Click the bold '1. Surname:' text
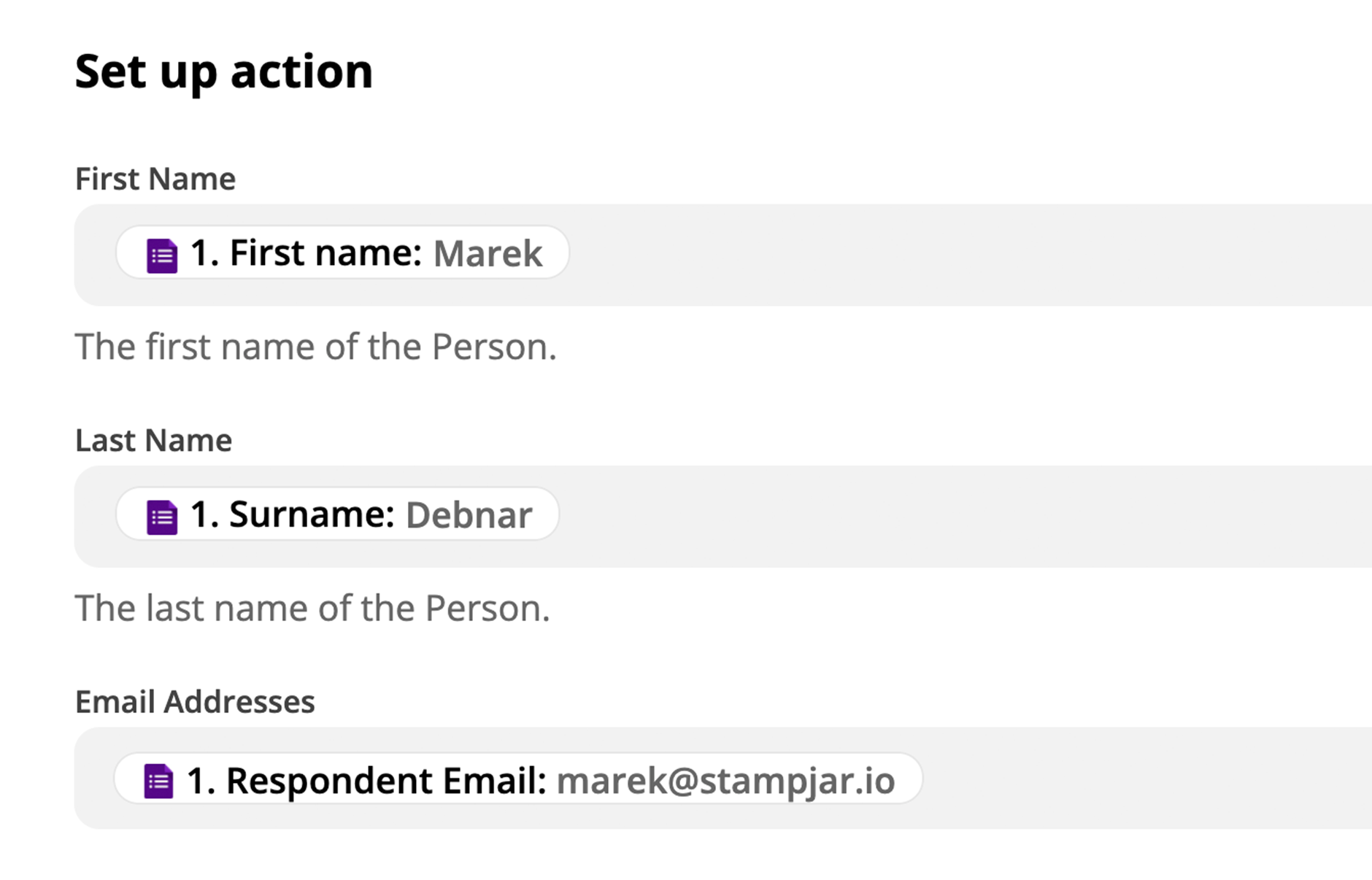 (293, 514)
